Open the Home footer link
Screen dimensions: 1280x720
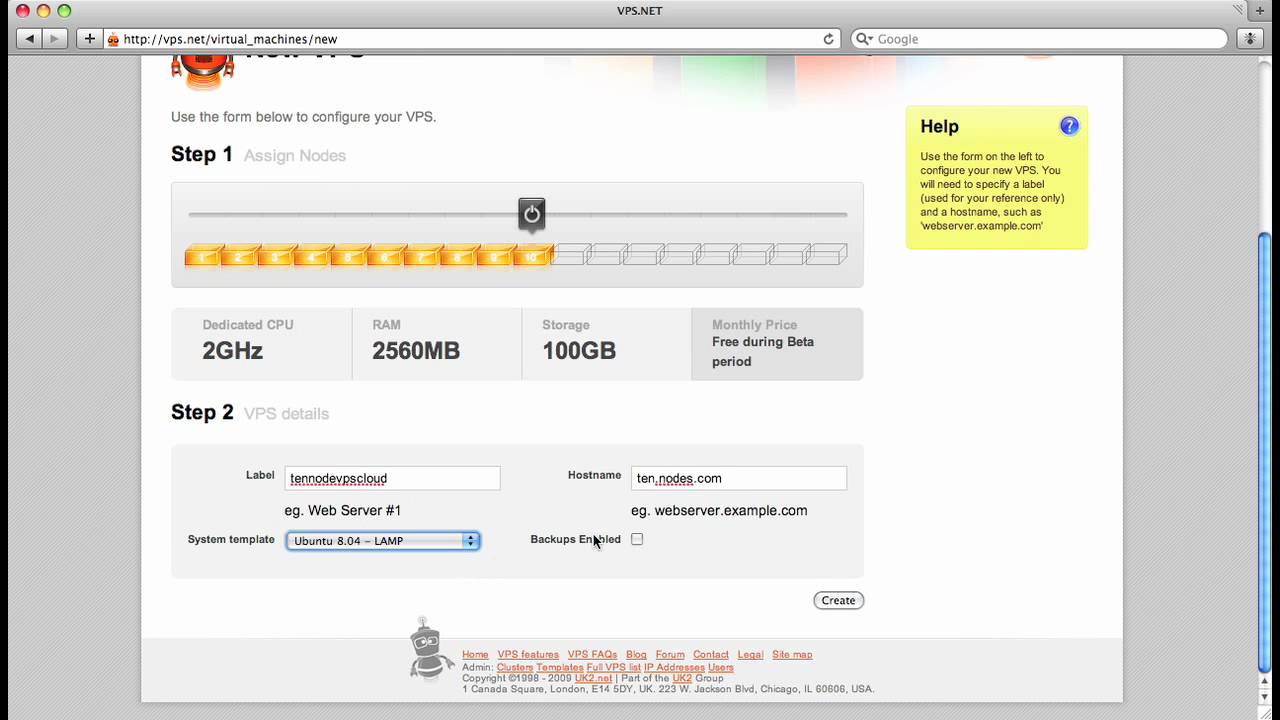[475, 654]
